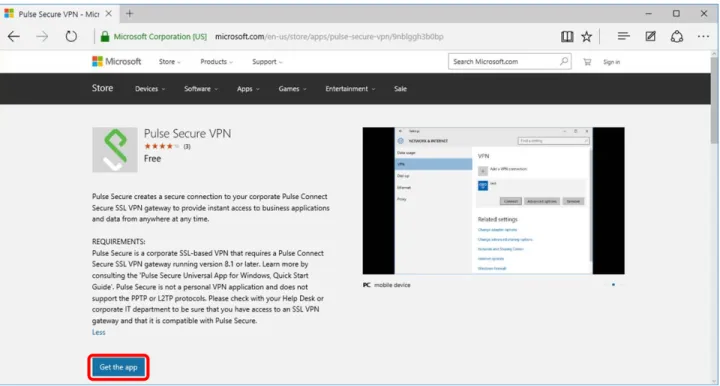The height and width of the screenshot is (386, 720).
Task: Click the Store heading in dark bar
Action: click(102, 88)
